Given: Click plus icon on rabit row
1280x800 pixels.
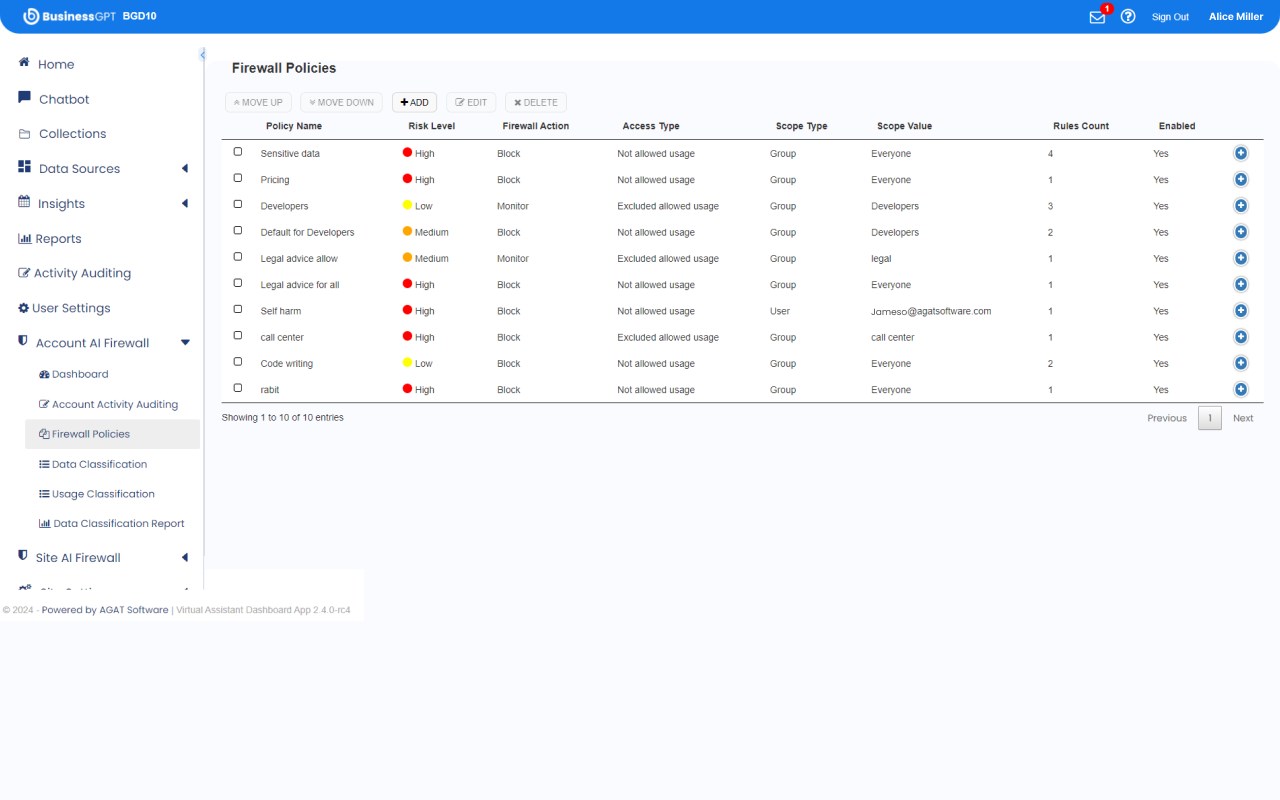Looking at the screenshot, I should click(x=1241, y=389).
